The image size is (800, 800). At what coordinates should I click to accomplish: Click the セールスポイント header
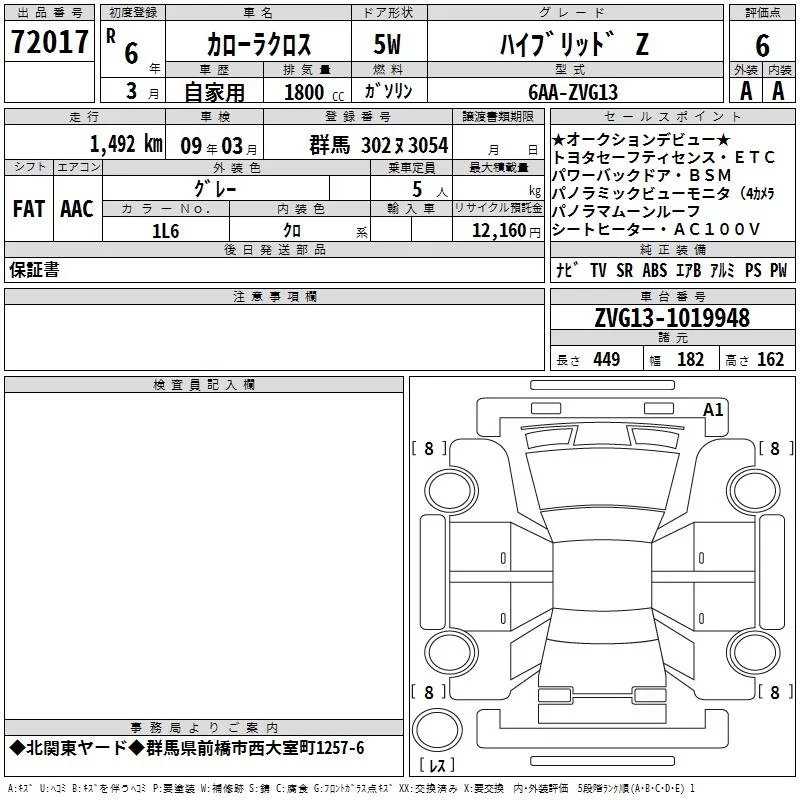pyautogui.click(x=672, y=117)
